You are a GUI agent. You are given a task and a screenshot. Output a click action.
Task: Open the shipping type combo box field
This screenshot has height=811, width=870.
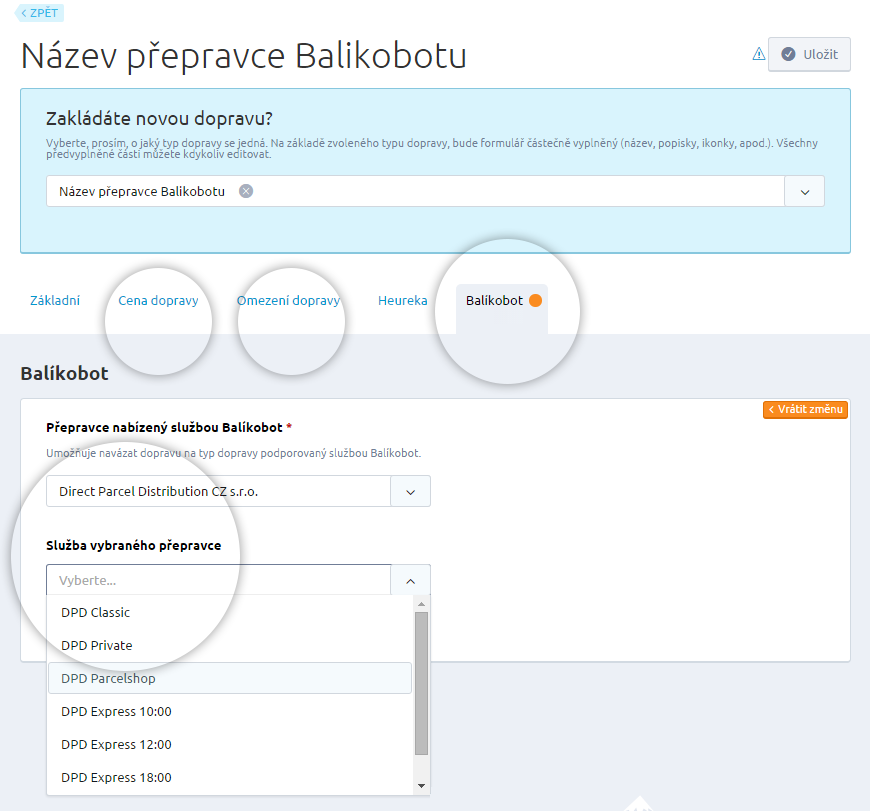pos(435,191)
